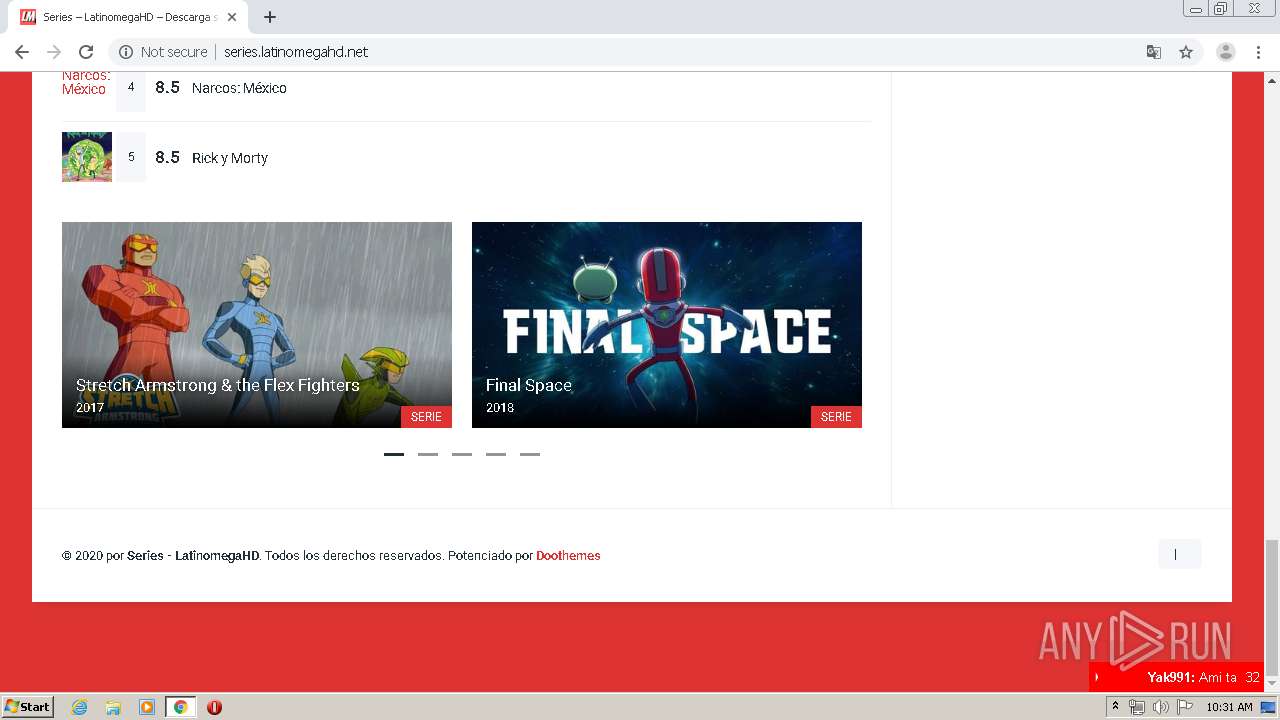Viewport: 1280px width, 720px height.
Task: Click the 2018 year under Final Space
Action: click(x=500, y=408)
